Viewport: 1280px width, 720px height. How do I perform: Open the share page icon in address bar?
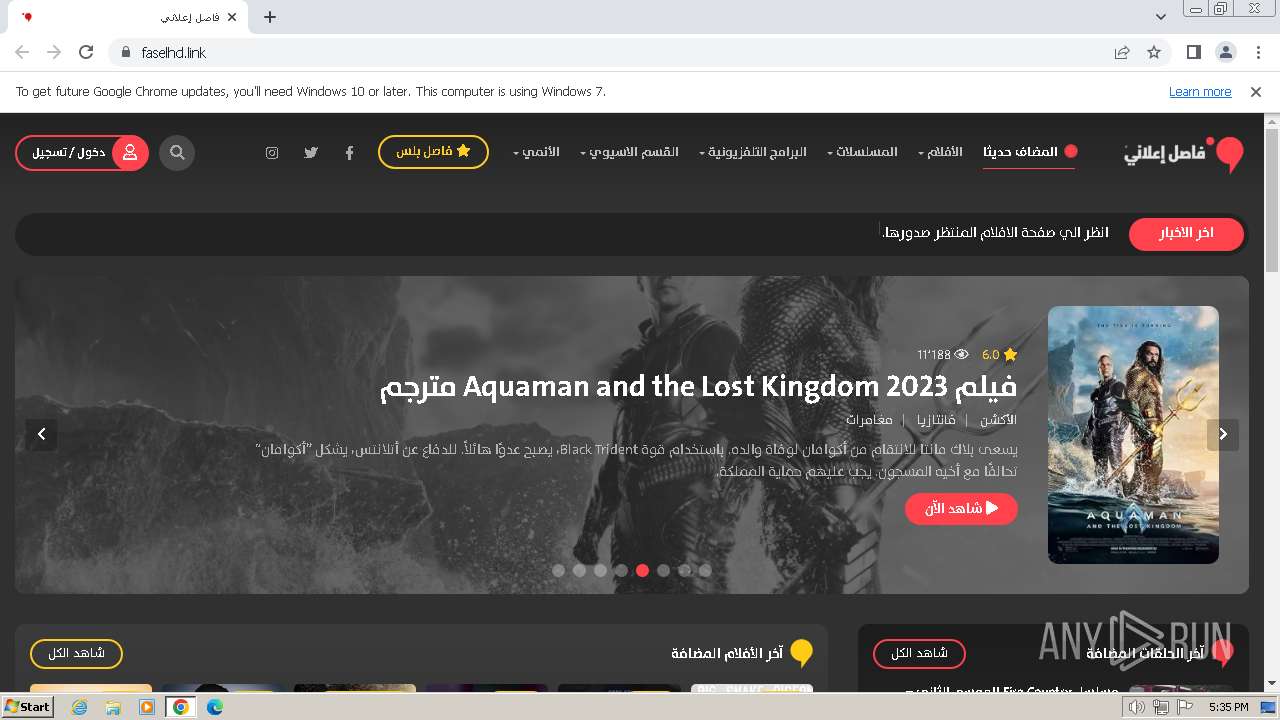1122,52
